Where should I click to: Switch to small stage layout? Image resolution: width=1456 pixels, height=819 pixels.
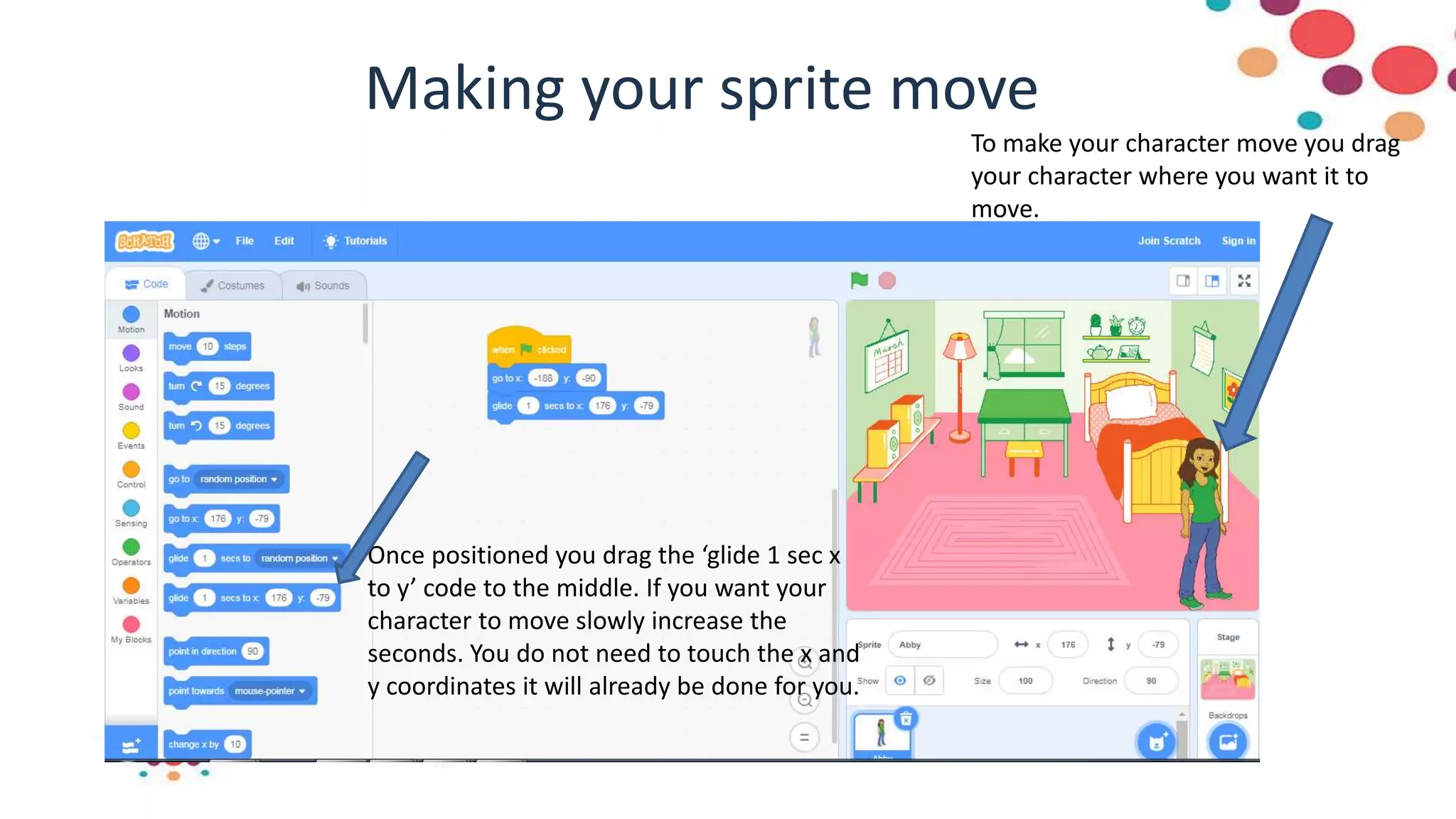[1183, 281]
